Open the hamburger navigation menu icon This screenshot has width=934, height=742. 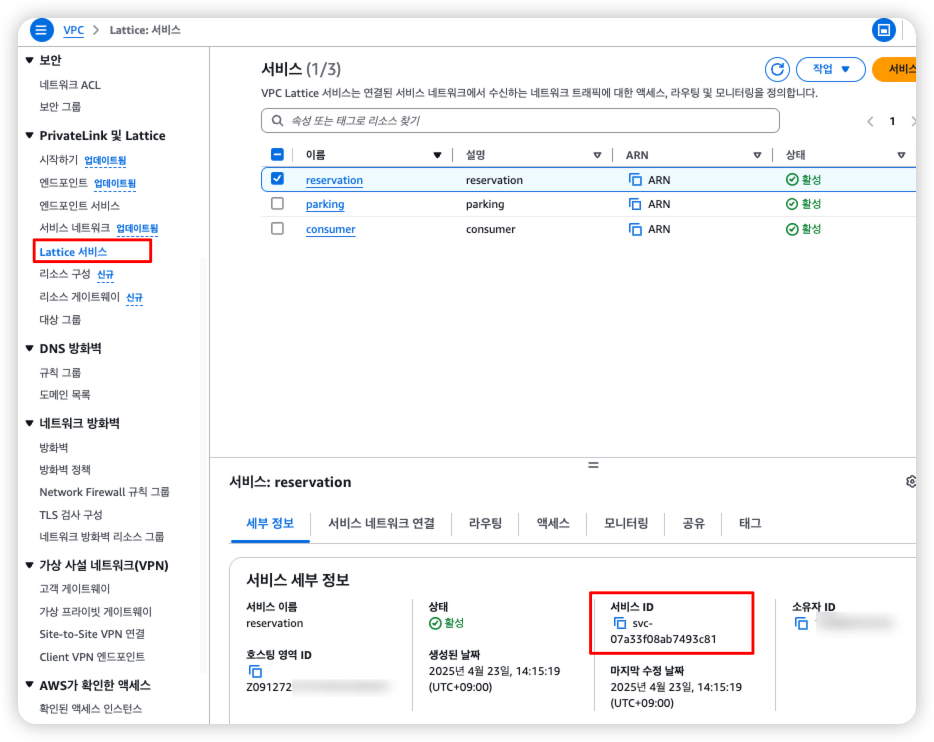[x=41, y=30]
